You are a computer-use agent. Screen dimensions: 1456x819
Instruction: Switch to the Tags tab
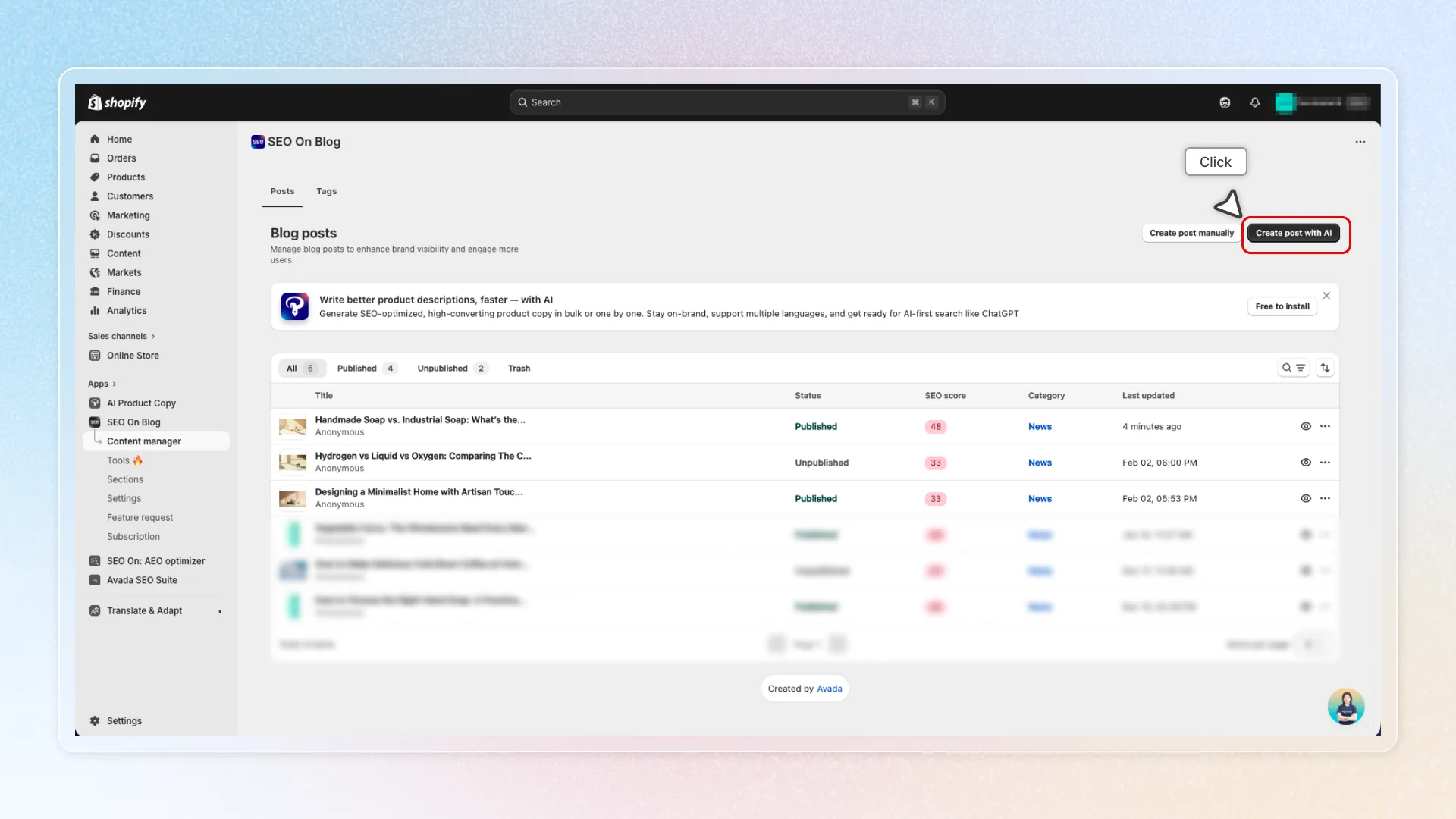[326, 191]
